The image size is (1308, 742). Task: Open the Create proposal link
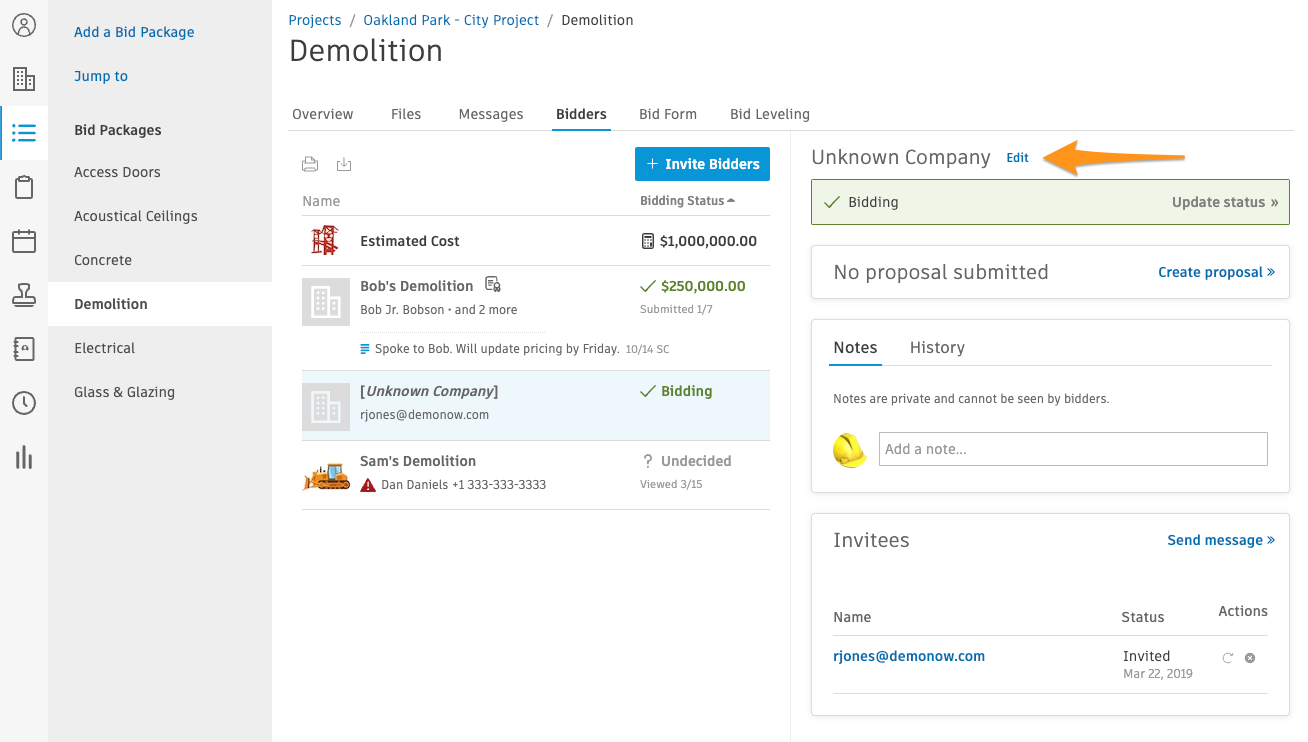click(1216, 272)
